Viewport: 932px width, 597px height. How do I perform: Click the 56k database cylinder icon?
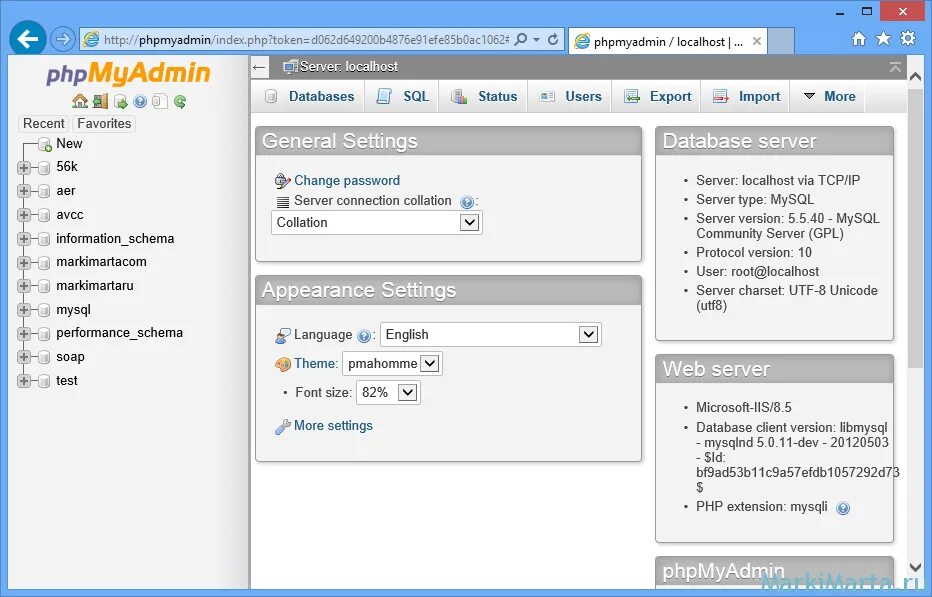[x=43, y=168]
